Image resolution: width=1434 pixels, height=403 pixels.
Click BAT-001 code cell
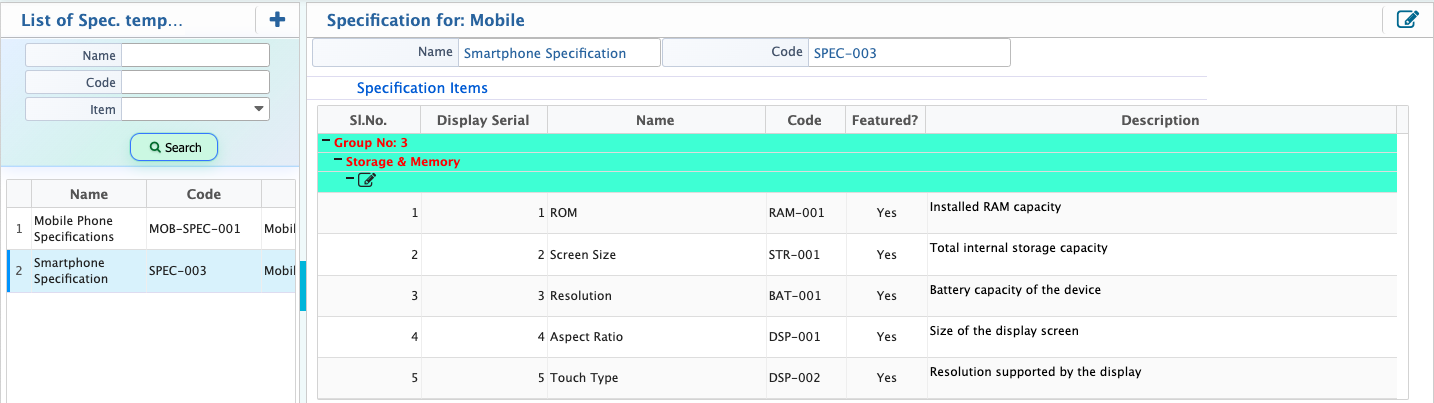coord(795,296)
